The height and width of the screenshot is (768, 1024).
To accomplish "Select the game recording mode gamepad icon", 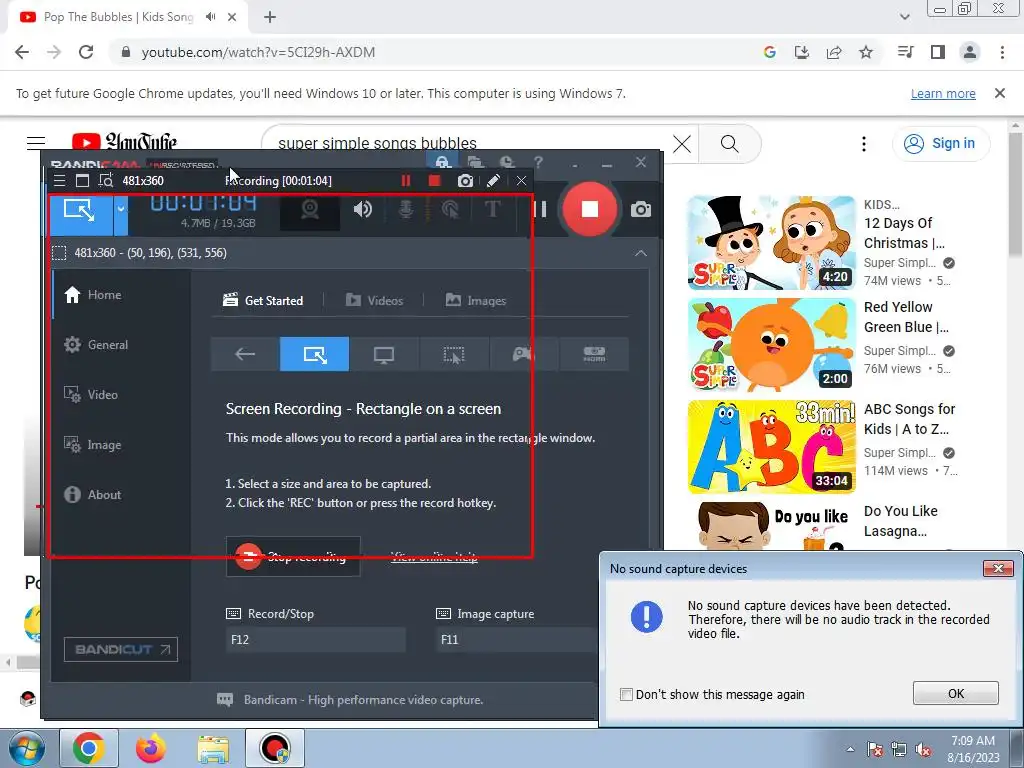I will click(x=524, y=354).
